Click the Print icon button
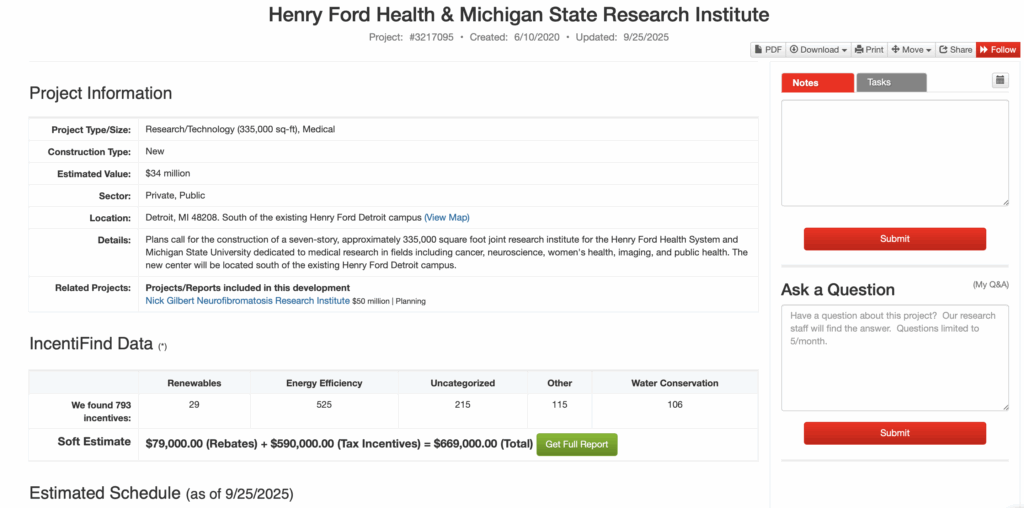This screenshot has height=508, width=1024. (869, 49)
